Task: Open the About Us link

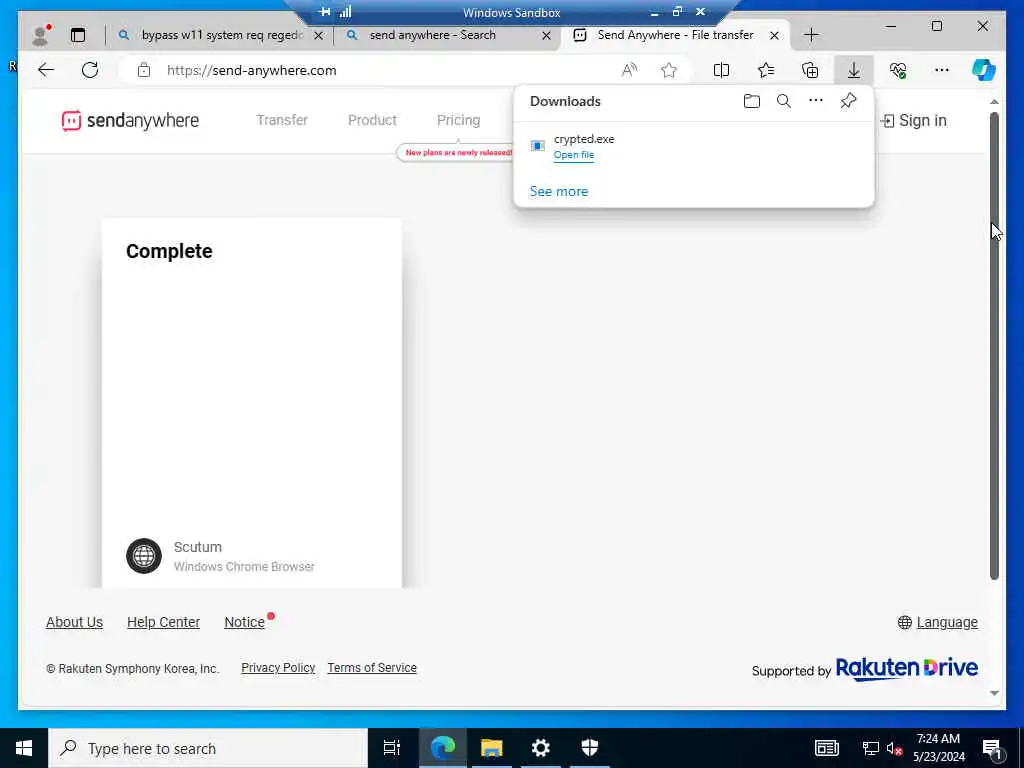Action: click(x=74, y=622)
